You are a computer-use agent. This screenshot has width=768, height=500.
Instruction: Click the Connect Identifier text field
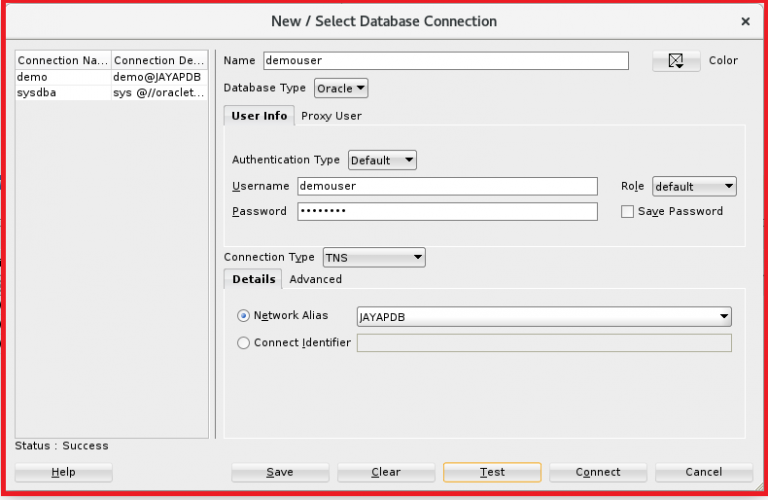click(544, 343)
